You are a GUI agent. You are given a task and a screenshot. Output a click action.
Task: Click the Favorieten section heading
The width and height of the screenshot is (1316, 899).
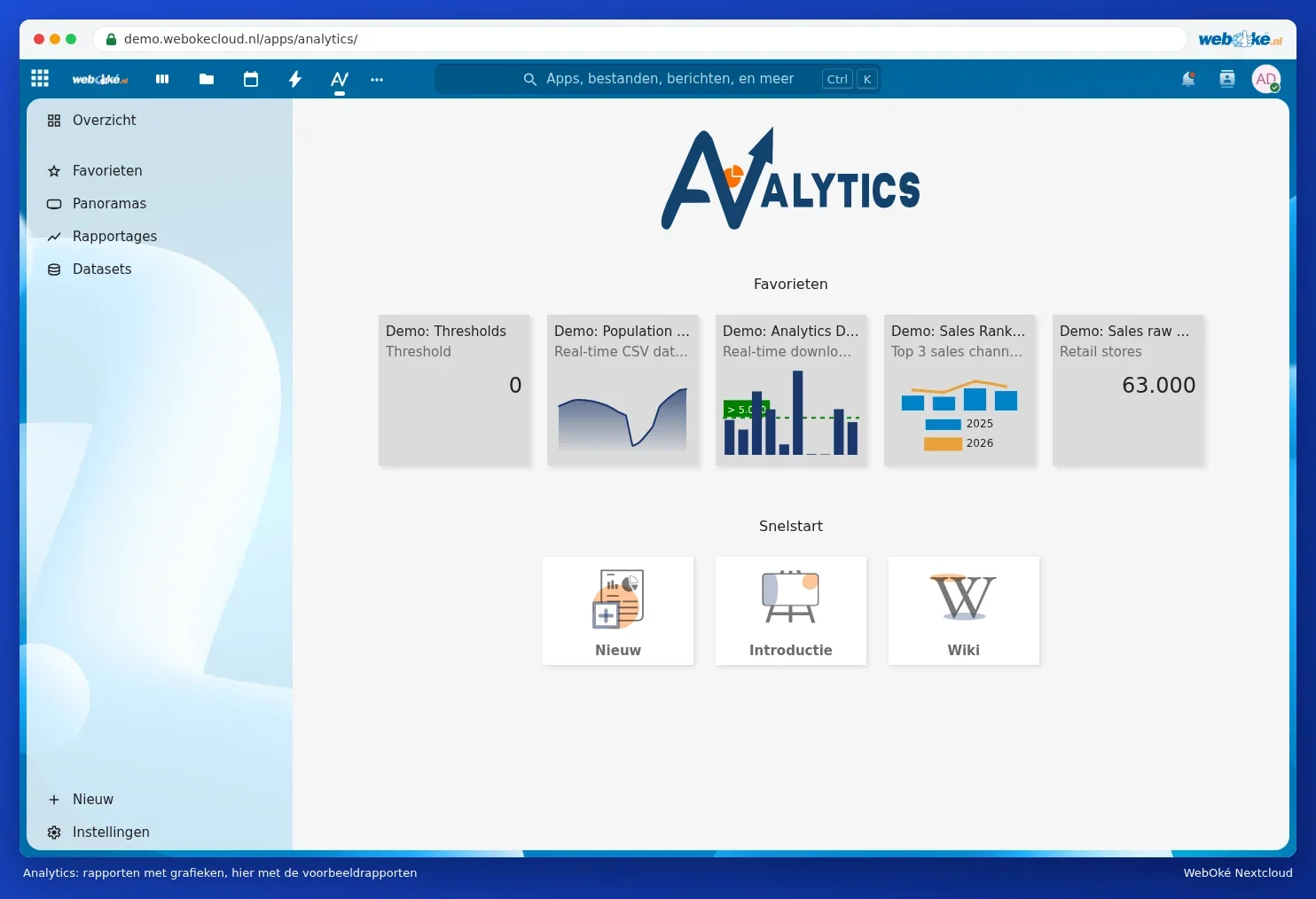point(791,284)
